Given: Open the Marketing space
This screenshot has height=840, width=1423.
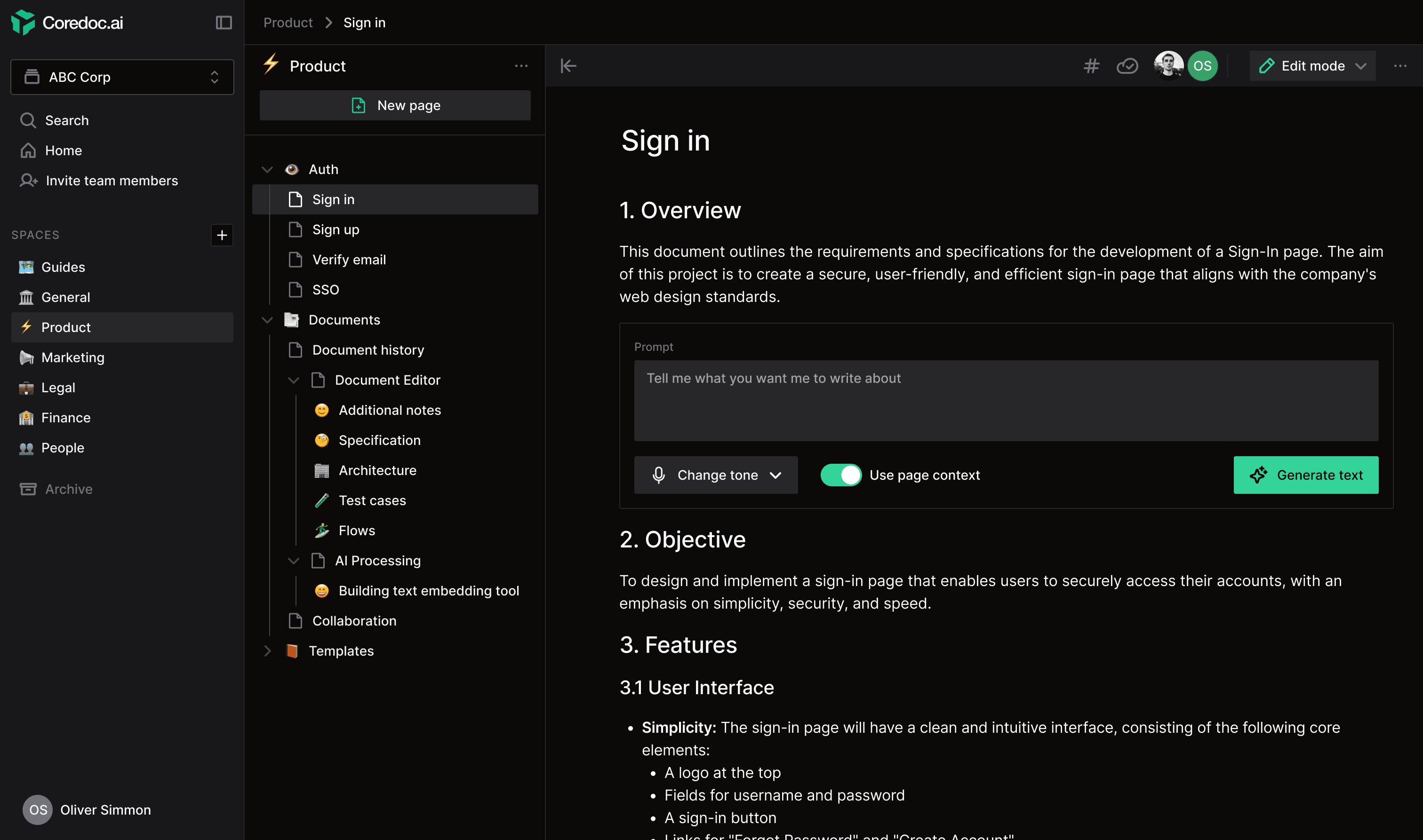Looking at the screenshot, I should 72,357.
